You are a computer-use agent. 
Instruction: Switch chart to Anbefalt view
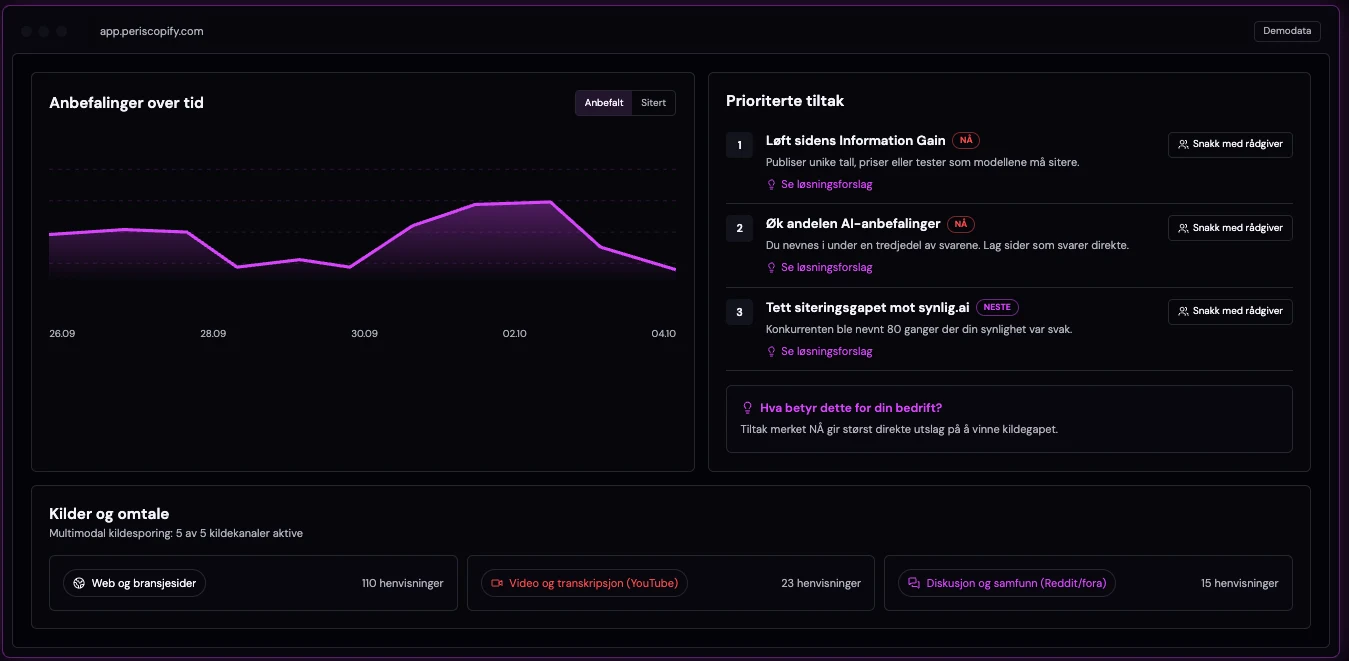pos(604,103)
